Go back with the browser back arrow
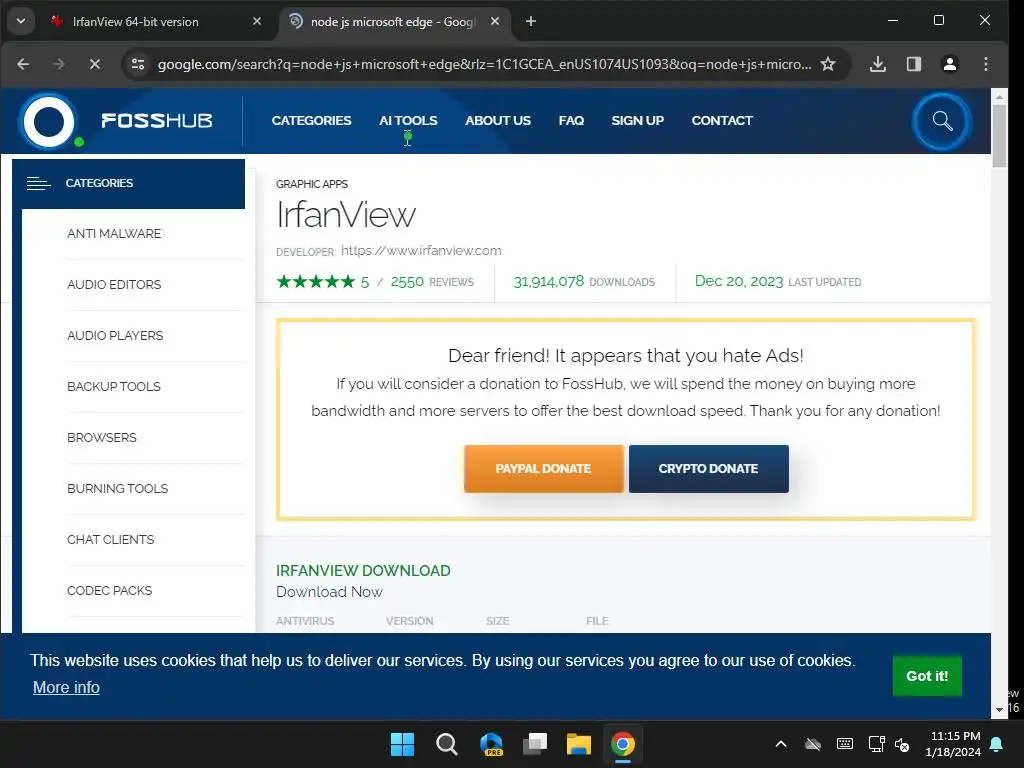 24,64
